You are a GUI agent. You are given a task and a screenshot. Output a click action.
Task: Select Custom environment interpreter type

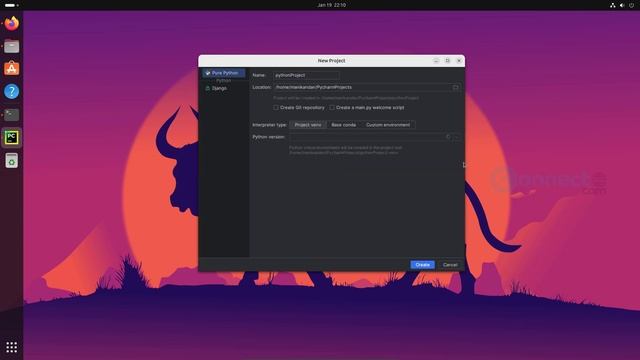[x=388, y=125]
